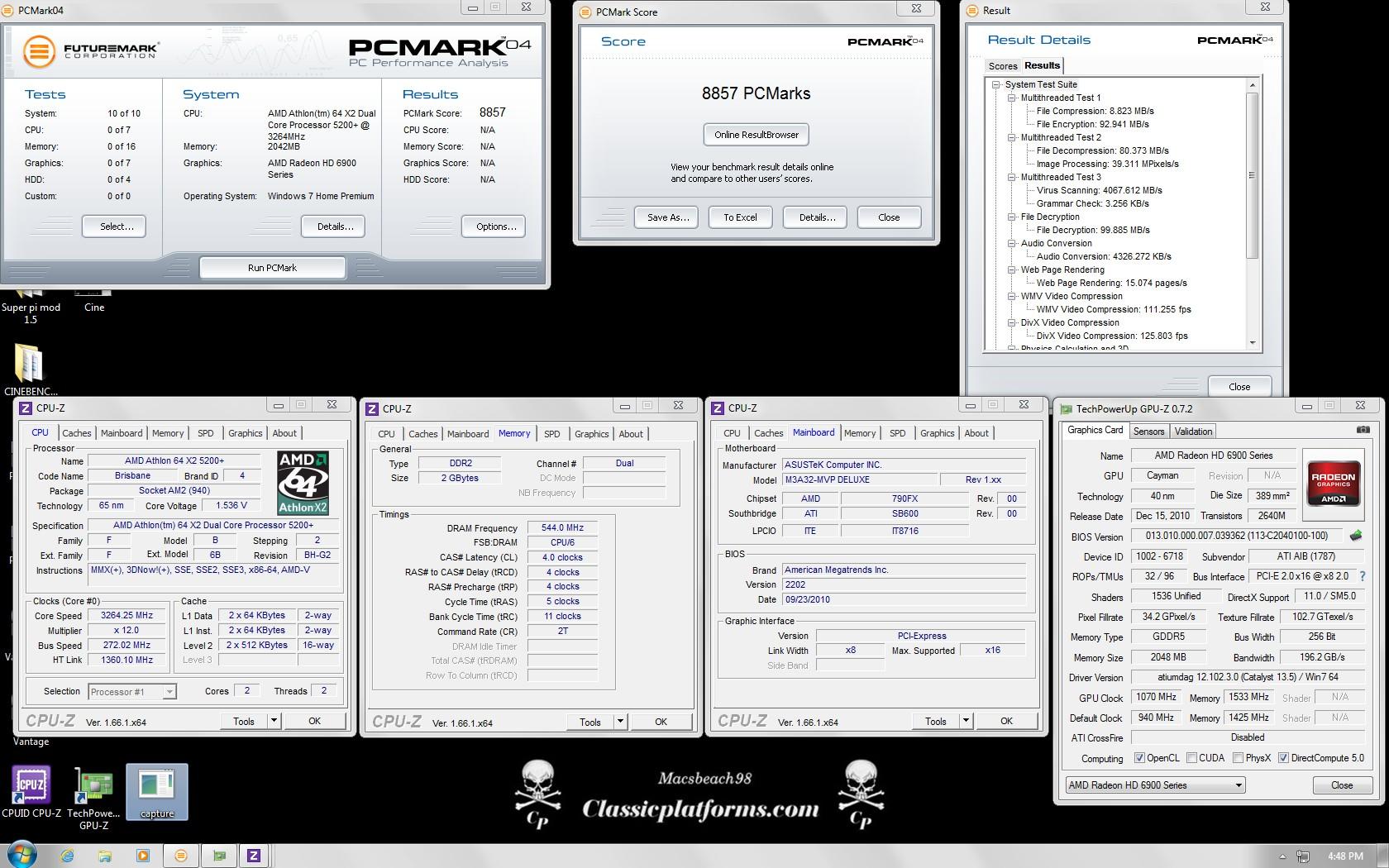Image resolution: width=1389 pixels, height=868 pixels.
Task: Click the To Excel button
Action: 740,217
